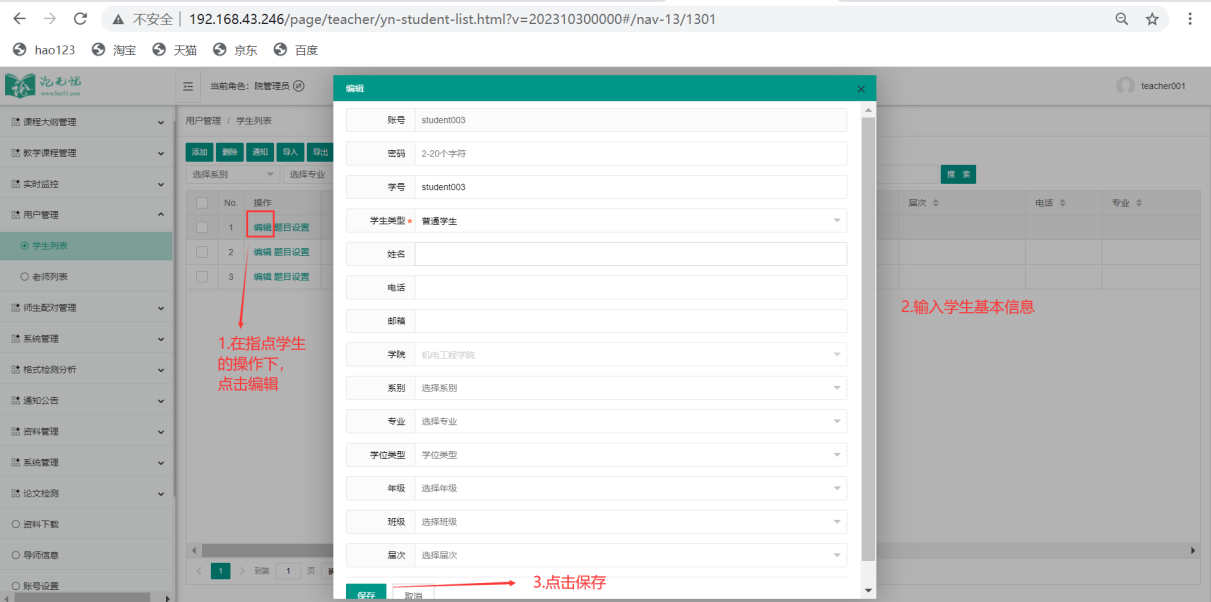
Task: Click the browser bookmark star icon
Action: pyautogui.click(x=1152, y=19)
